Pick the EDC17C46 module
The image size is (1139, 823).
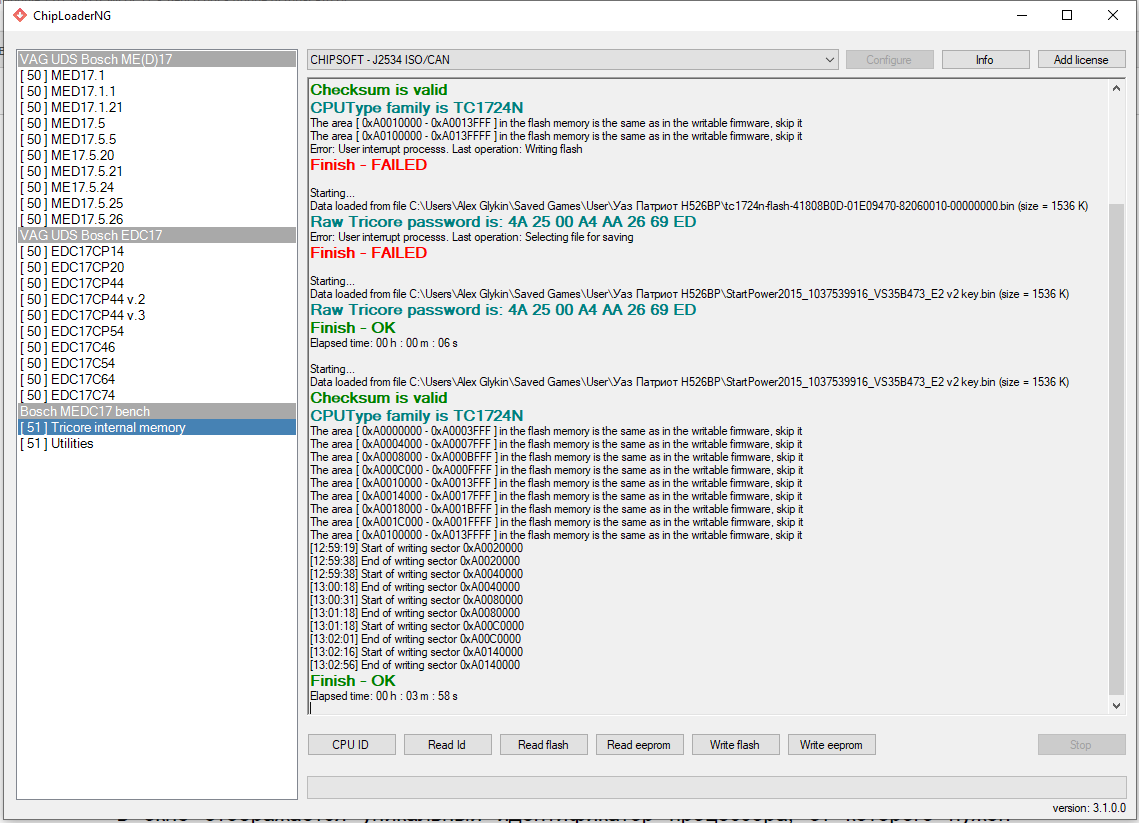pyautogui.click(x=83, y=347)
